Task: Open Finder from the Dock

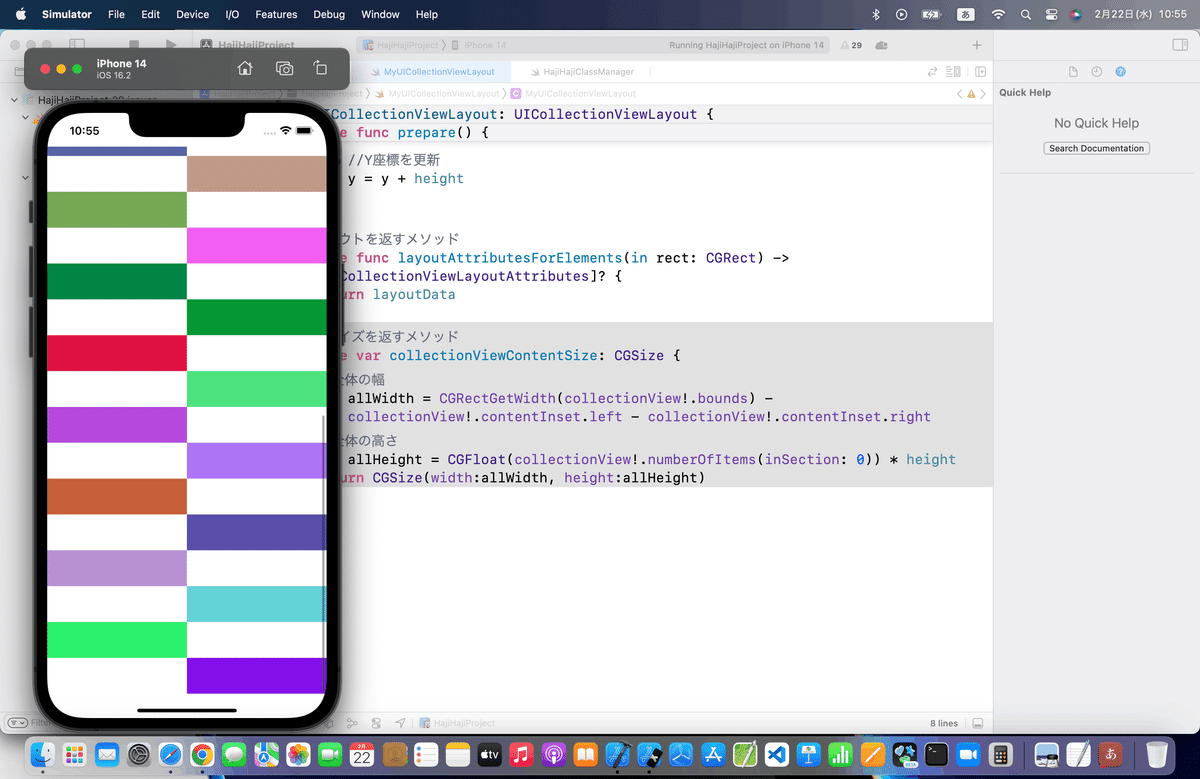Action: point(42,755)
